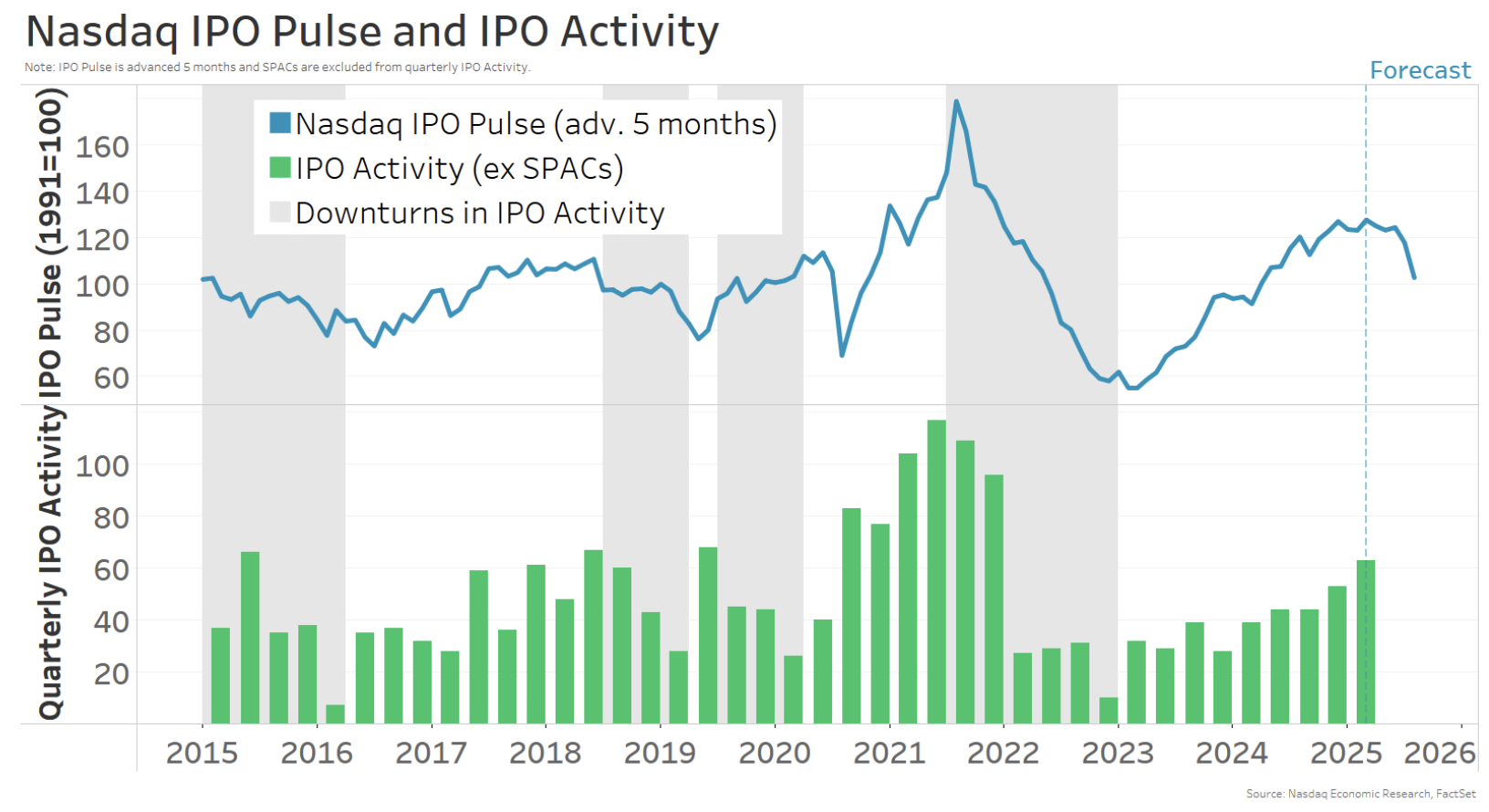
Task: Click the tallest green bar in 2021
Action: tap(936, 572)
